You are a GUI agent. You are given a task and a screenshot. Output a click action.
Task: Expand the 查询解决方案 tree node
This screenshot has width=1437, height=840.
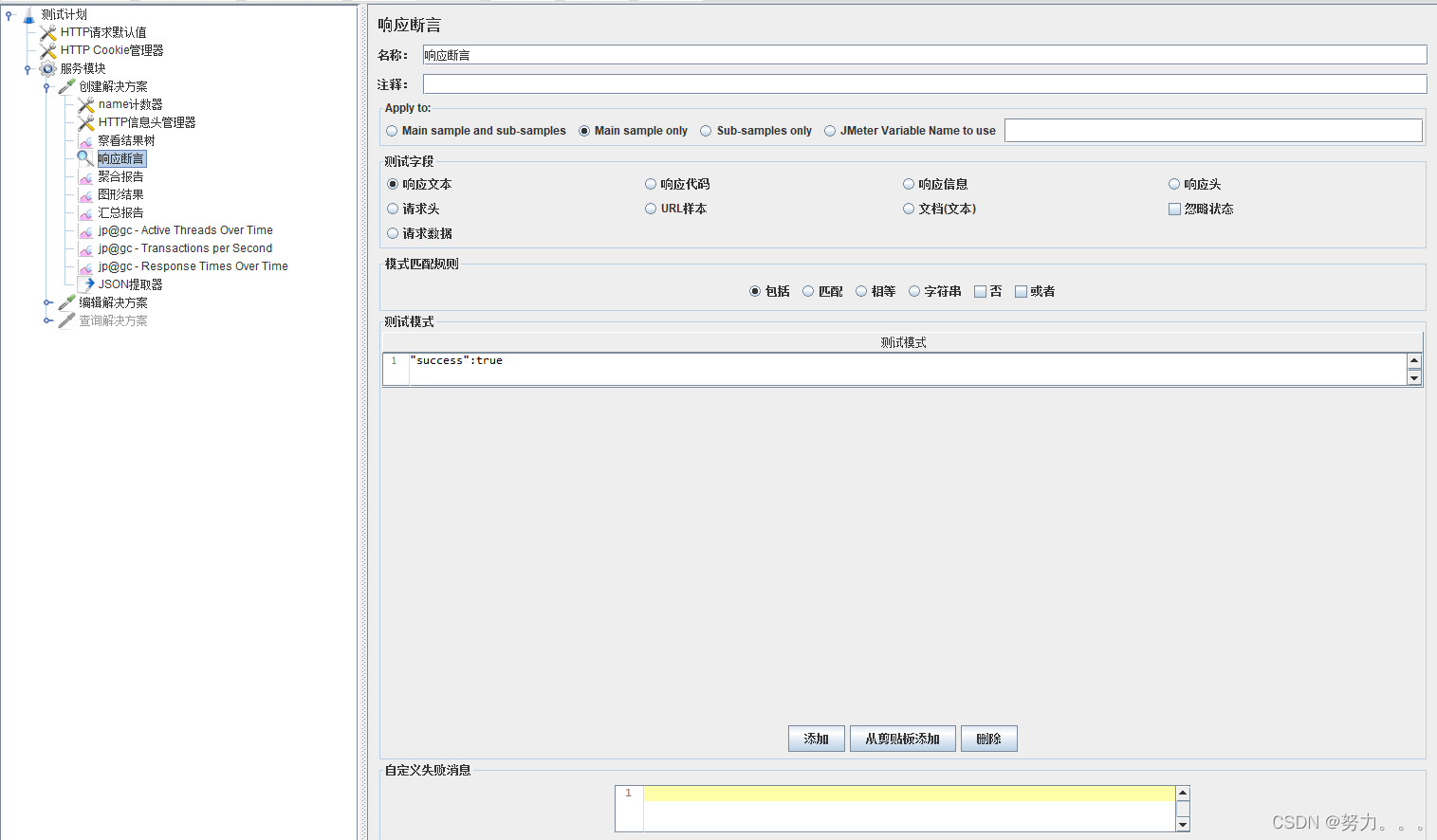tap(47, 320)
